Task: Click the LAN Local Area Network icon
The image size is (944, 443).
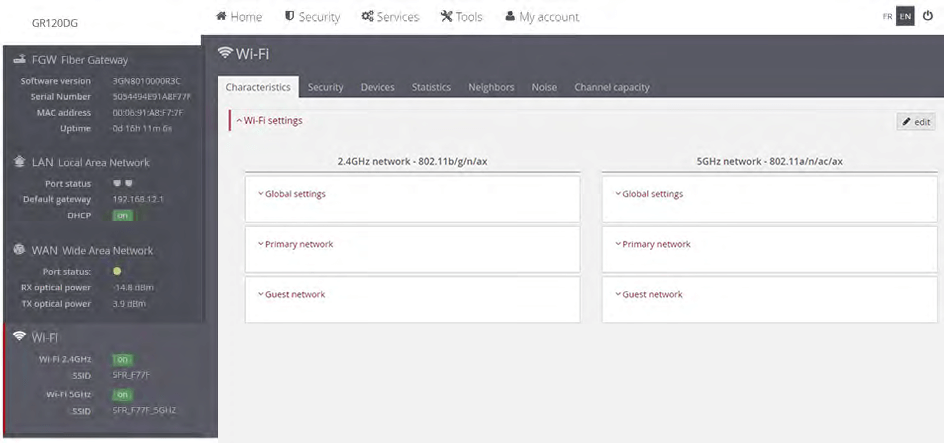Action: [19, 162]
